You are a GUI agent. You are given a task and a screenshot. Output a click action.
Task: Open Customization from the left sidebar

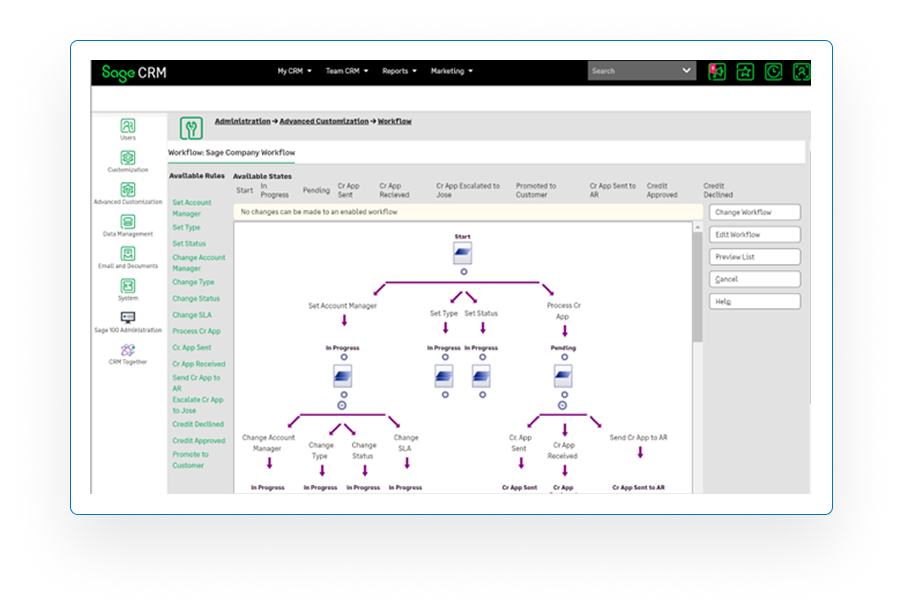click(128, 158)
